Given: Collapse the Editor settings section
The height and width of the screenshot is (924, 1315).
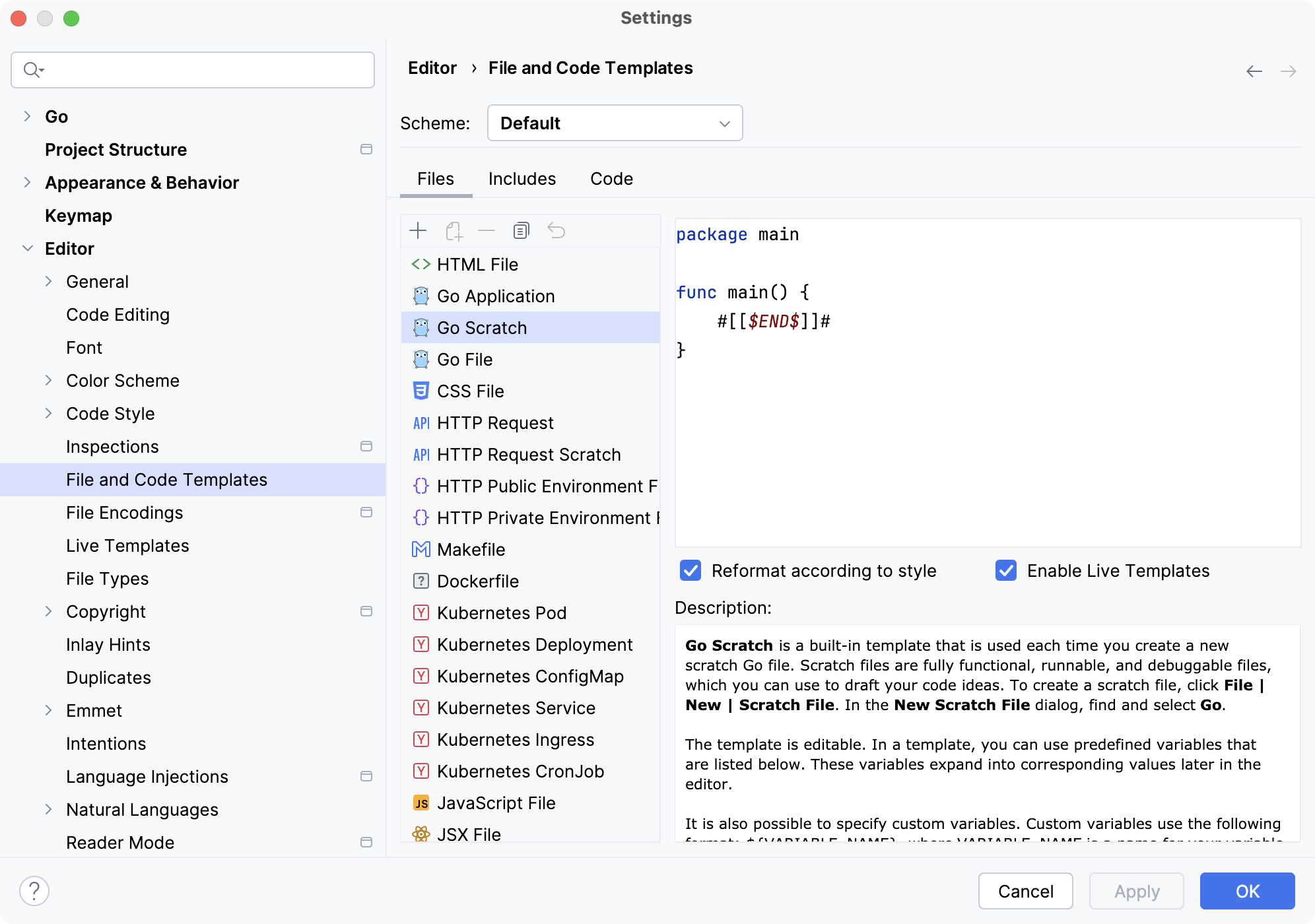Looking at the screenshot, I should pos(27,248).
